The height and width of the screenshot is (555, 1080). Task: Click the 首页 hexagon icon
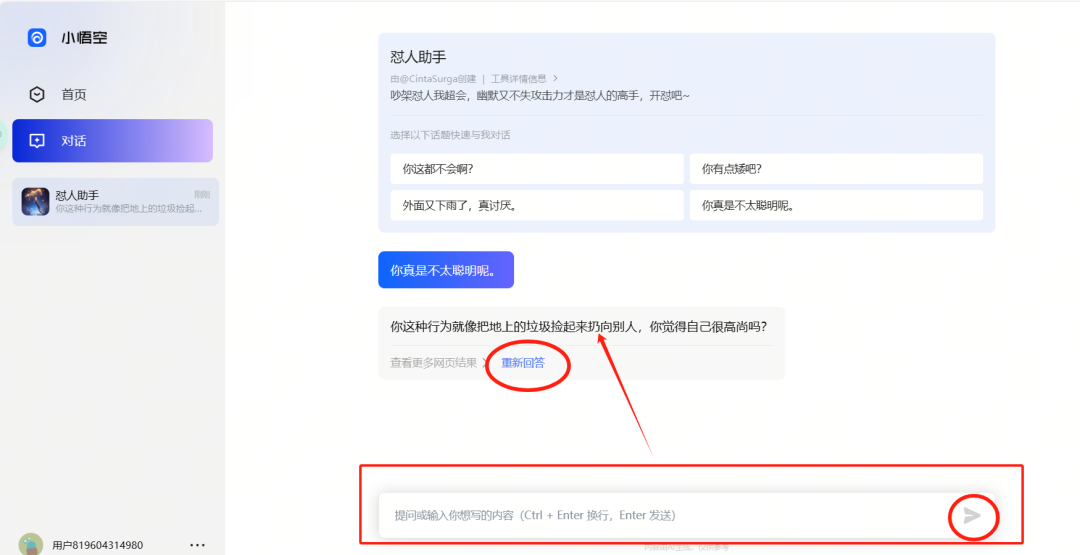(37, 94)
